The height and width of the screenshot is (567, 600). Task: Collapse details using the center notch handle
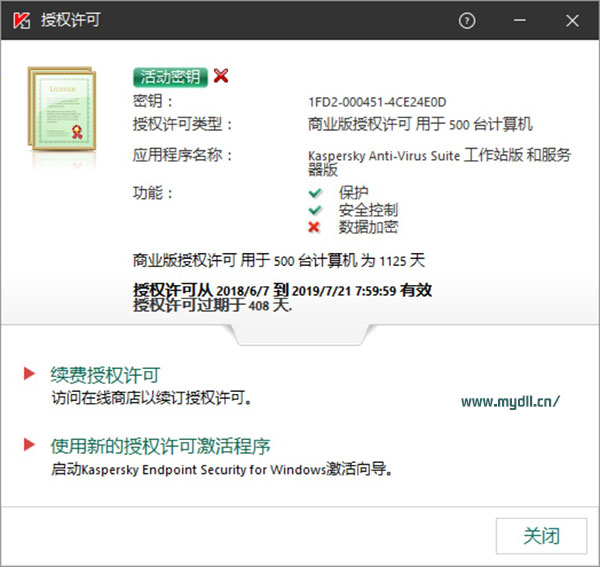click(300, 334)
